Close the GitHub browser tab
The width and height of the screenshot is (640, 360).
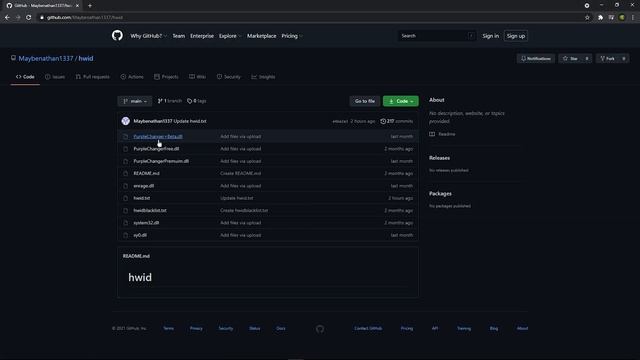pyautogui.click(x=77, y=5)
